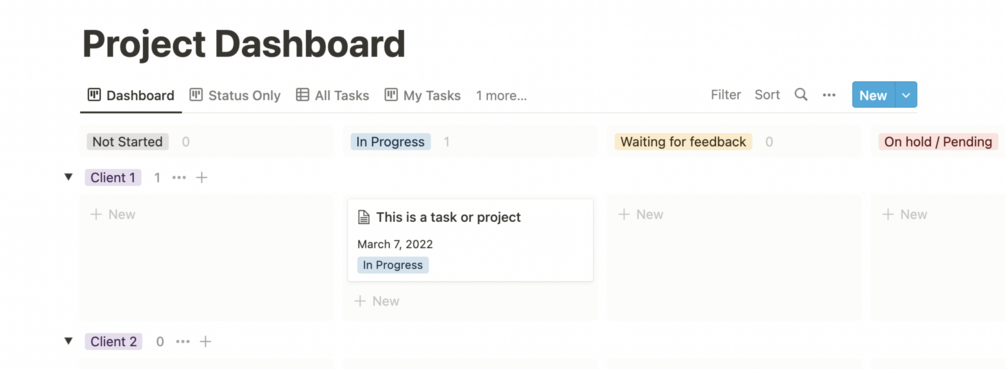Open Client 2 group ellipsis menu
The image size is (1005, 369).
183,341
